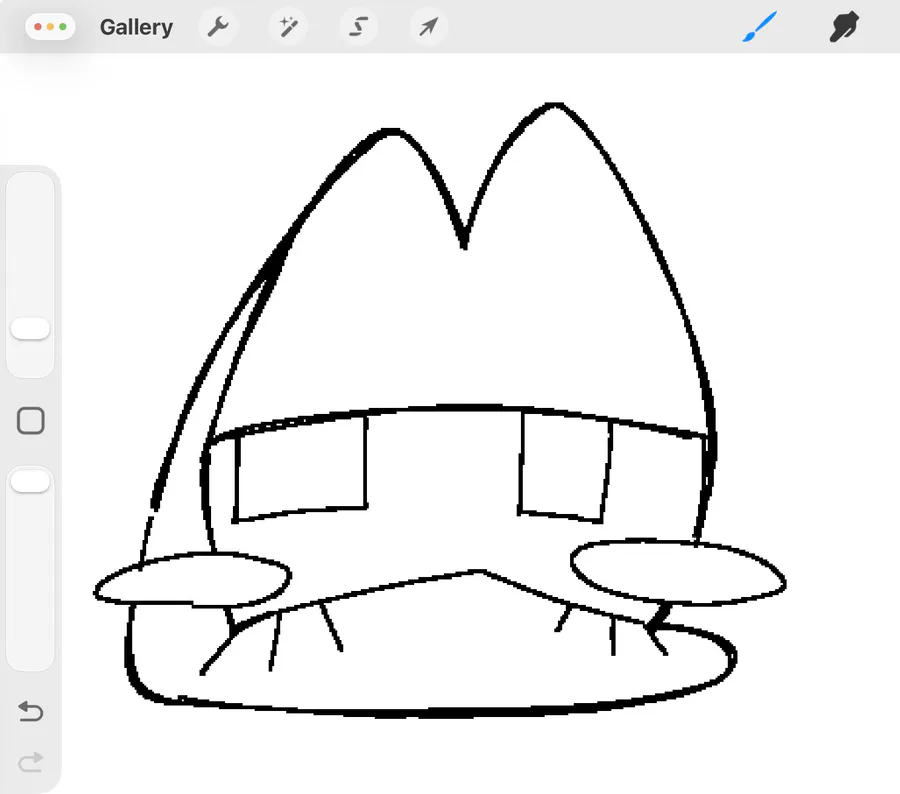
Task: Select the Smudge finger tool
Action: point(844,26)
